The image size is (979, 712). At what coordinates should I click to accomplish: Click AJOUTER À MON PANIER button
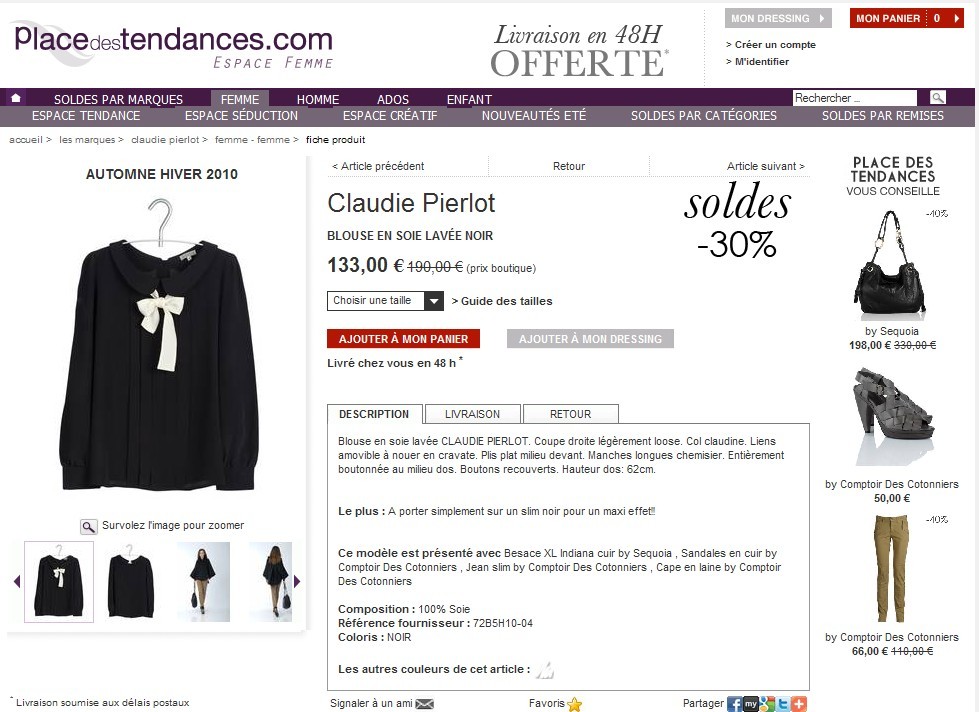(x=403, y=339)
